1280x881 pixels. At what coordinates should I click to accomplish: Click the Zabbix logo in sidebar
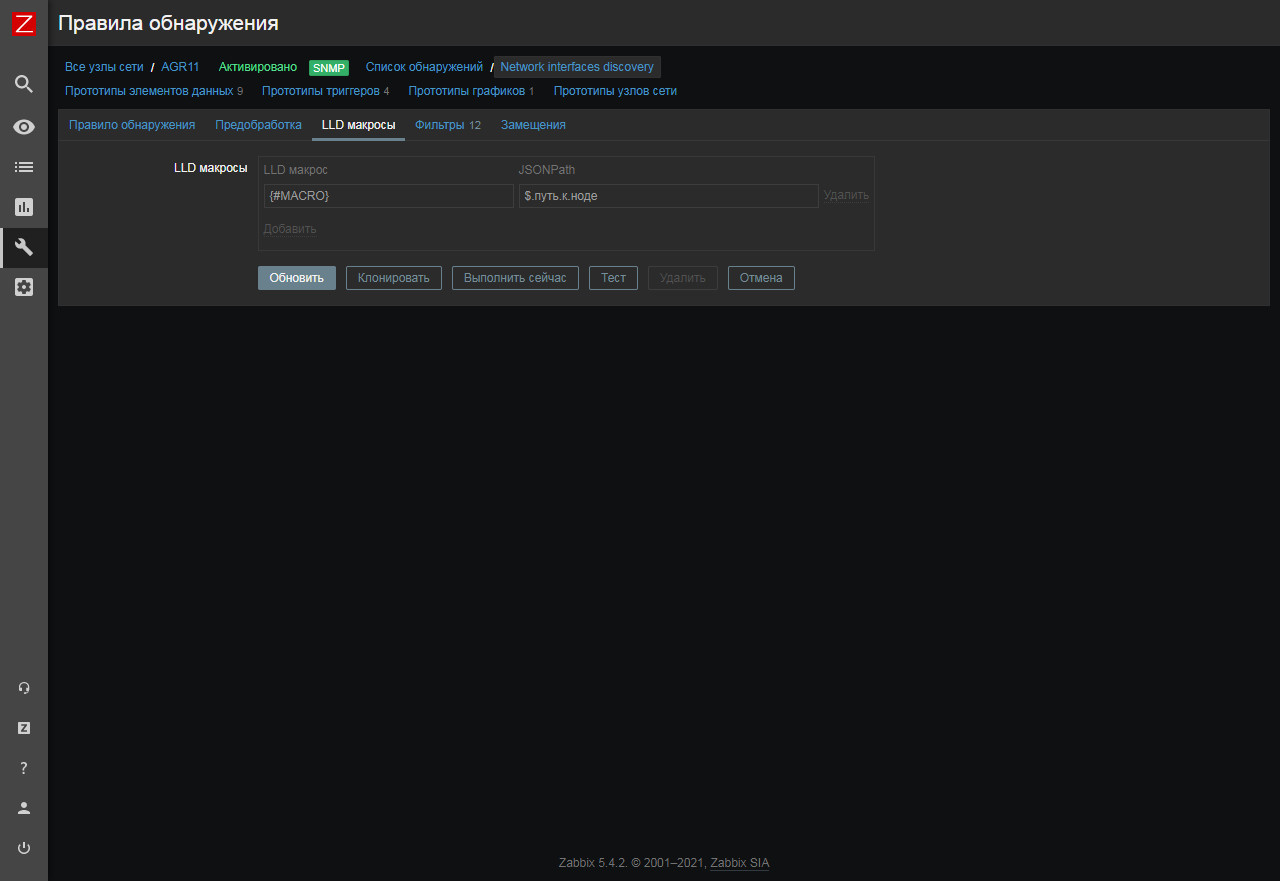pos(24,24)
